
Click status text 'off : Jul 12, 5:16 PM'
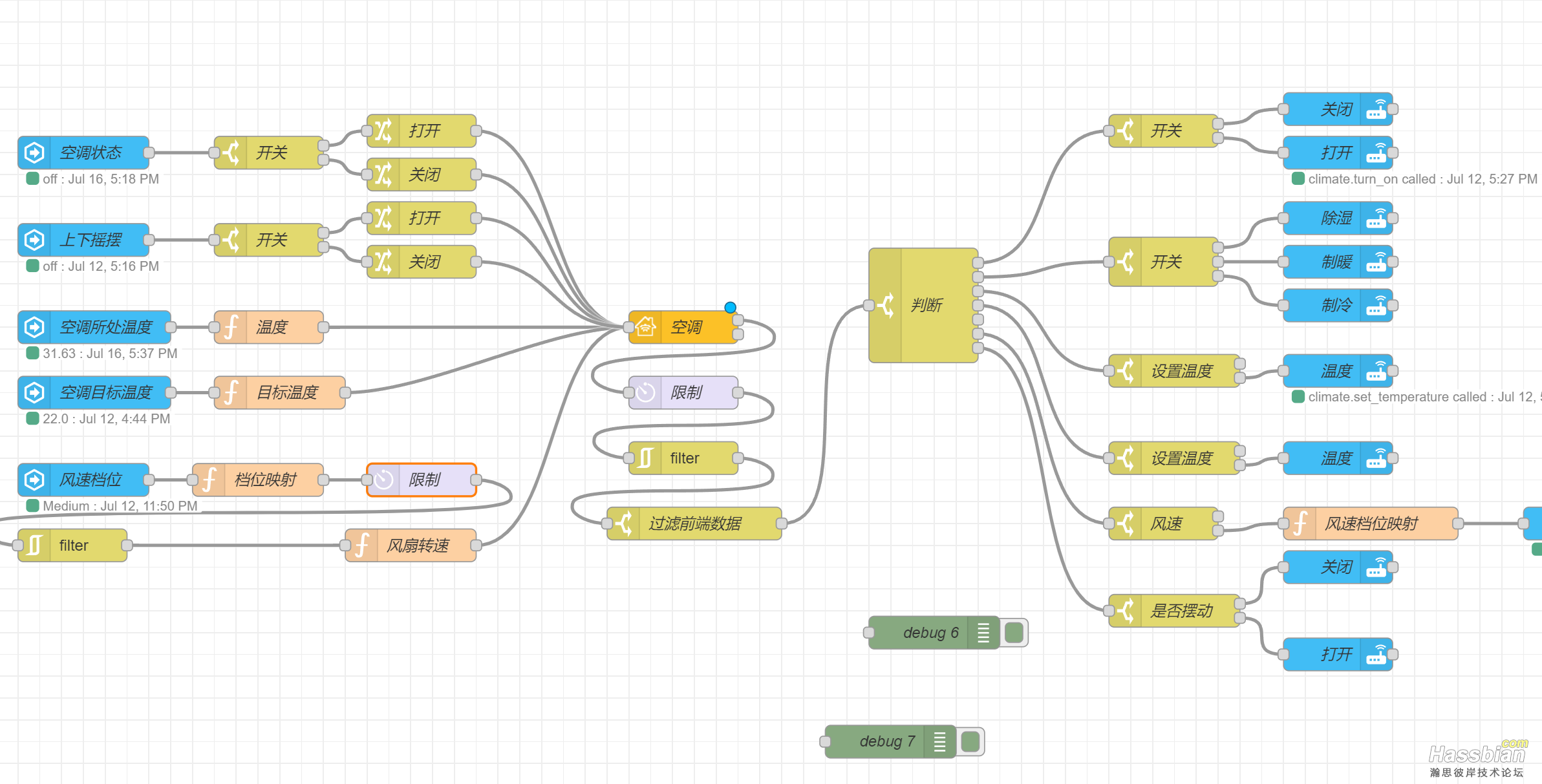coord(101,266)
